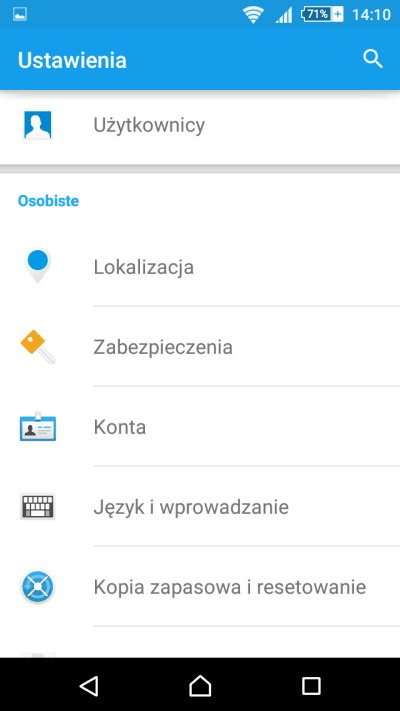The image size is (400, 711).
Task: Open Użytkownicy settings
Action: (200, 125)
